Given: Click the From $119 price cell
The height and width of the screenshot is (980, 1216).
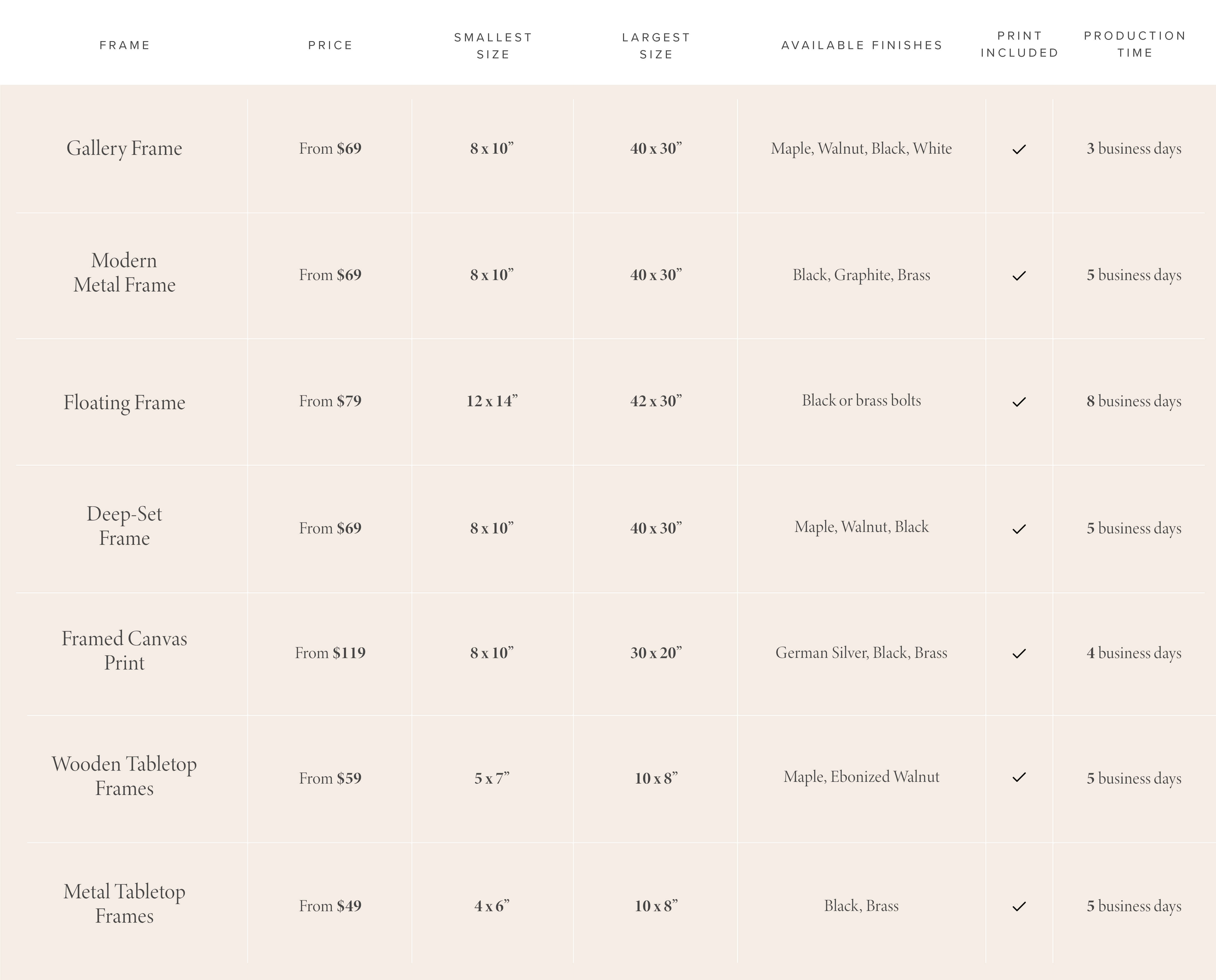Looking at the screenshot, I should tap(331, 653).
